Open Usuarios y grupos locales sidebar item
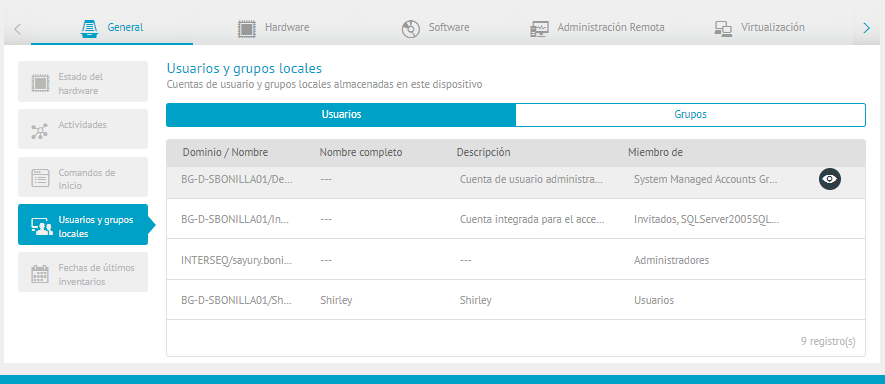The image size is (885, 384). tap(83, 225)
